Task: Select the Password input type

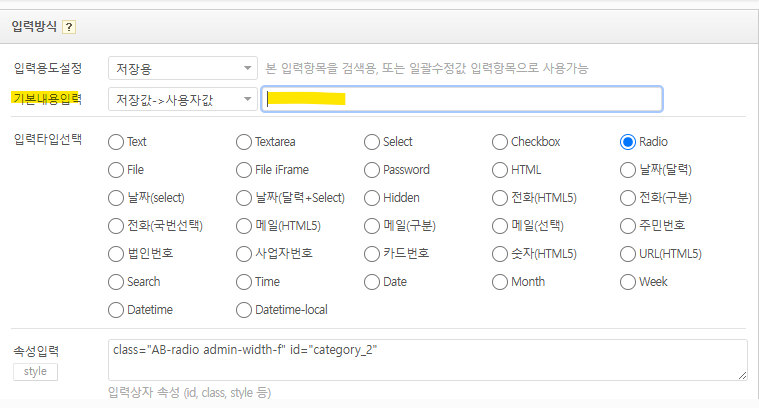Action: pyautogui.click(x=372, y=170)
